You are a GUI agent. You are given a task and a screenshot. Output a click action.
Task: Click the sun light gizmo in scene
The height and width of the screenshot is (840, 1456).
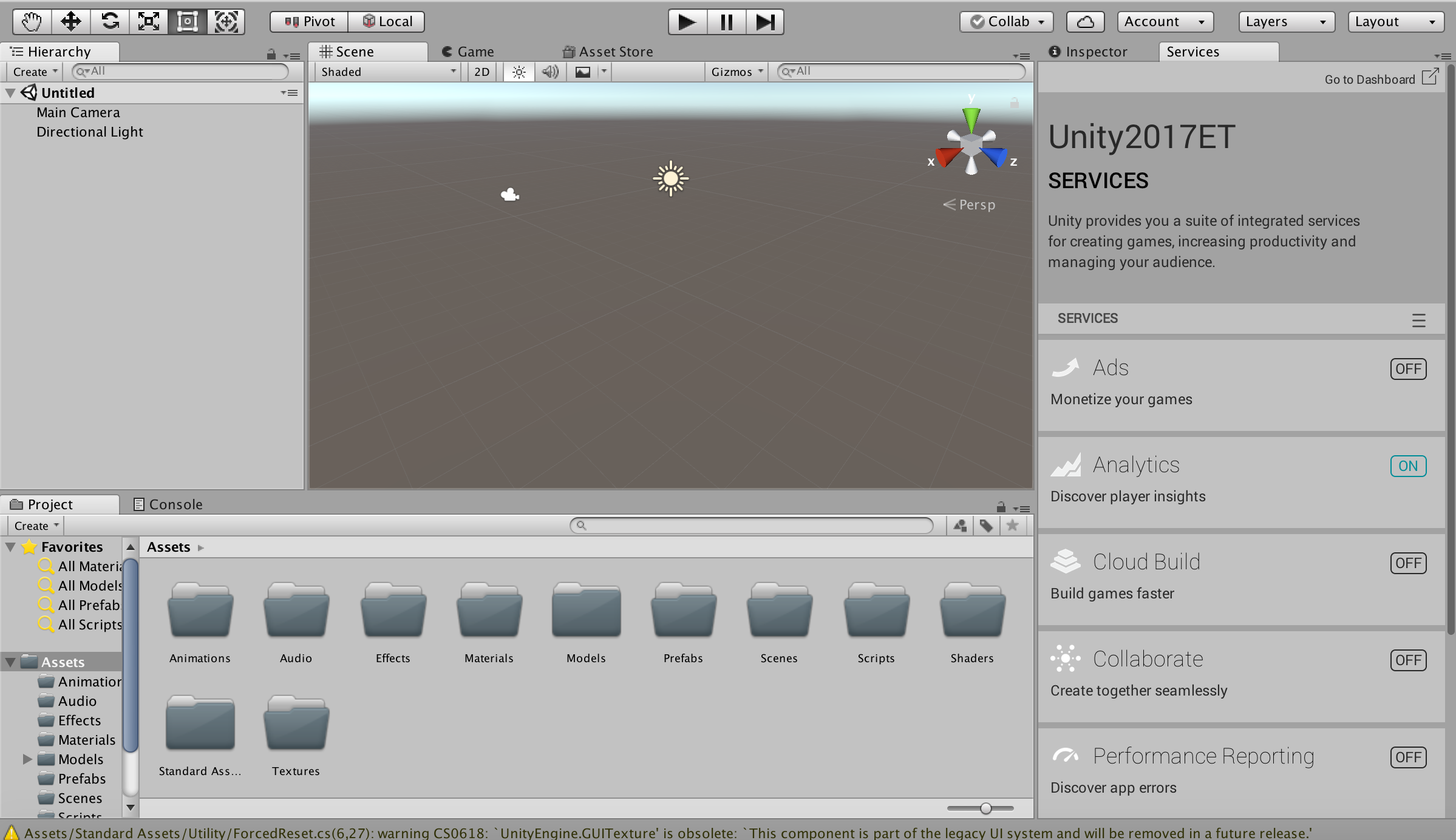pos(670,178)
